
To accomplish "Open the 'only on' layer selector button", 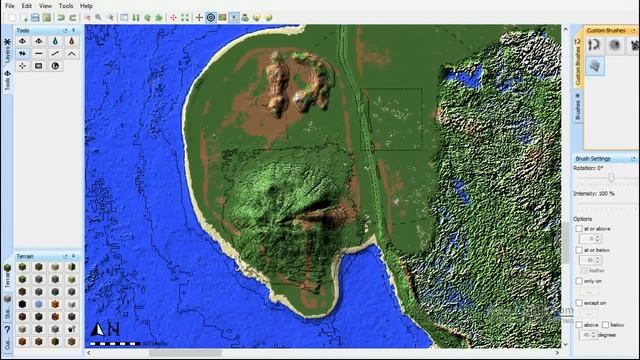I will tap(589, 292).
